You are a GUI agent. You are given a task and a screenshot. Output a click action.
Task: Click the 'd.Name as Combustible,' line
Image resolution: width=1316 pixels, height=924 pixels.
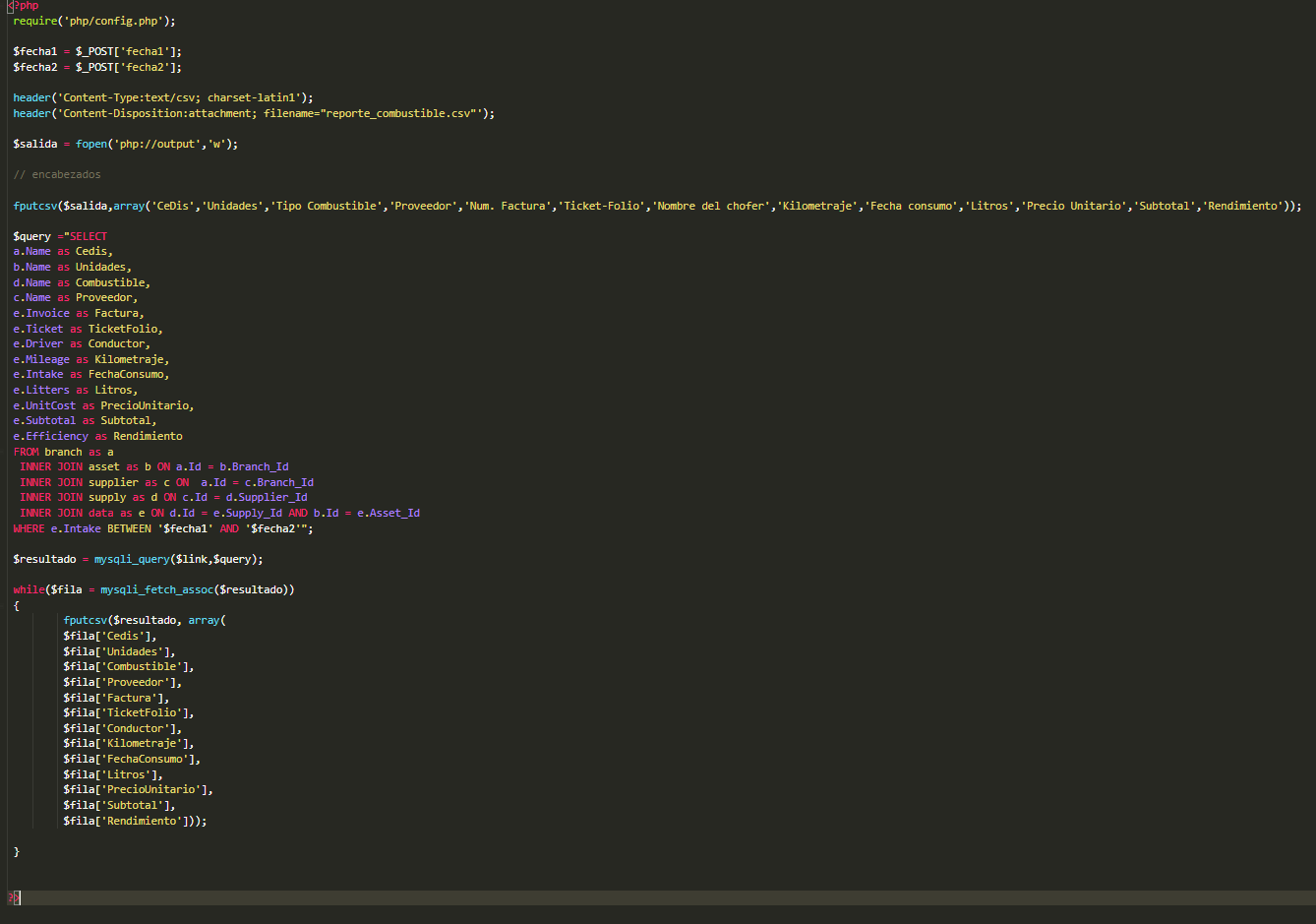click(x=82, y=282)
